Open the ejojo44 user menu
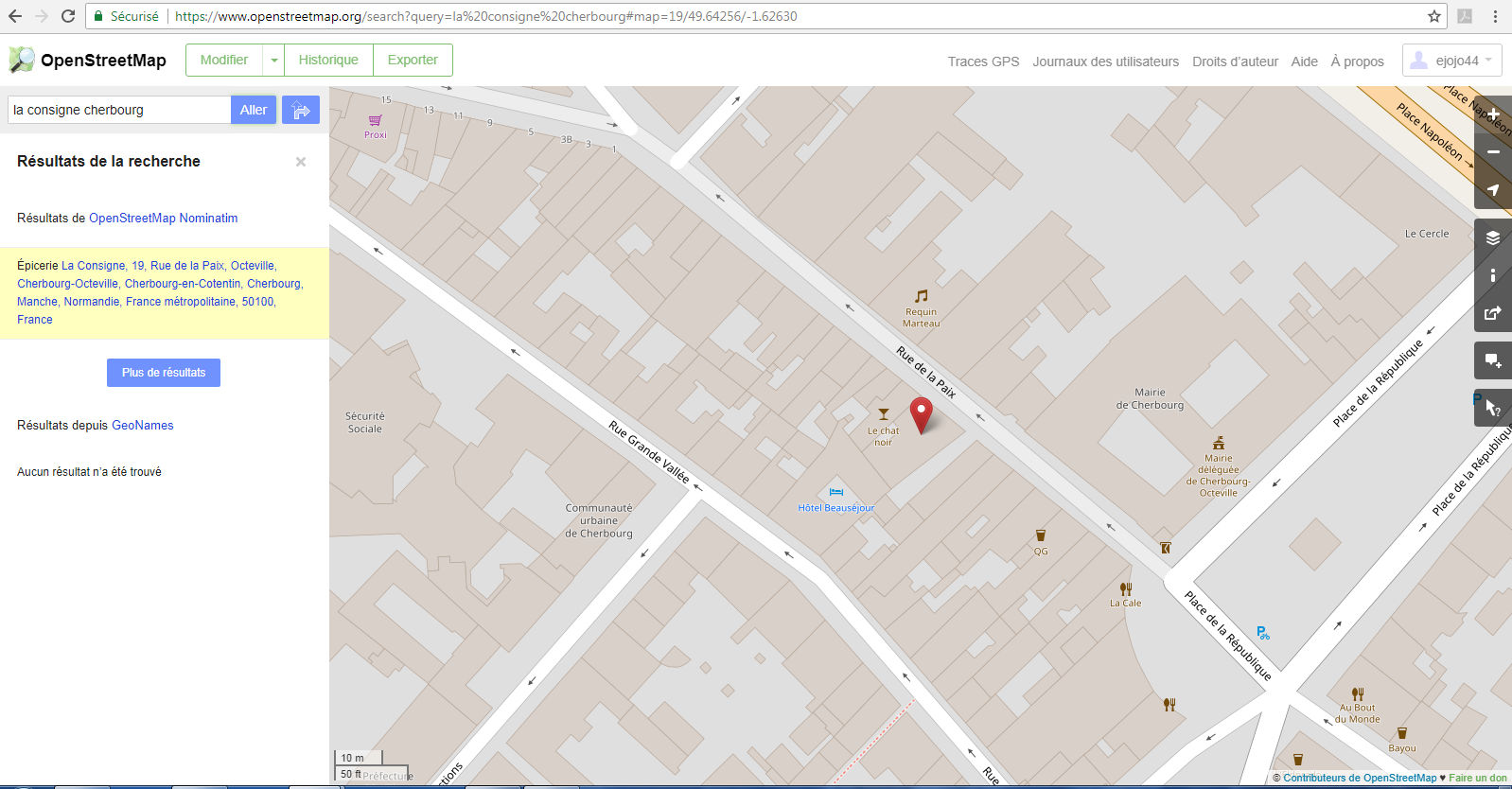The height and width of the screenshot is (789, 1512). [1452, 61]
